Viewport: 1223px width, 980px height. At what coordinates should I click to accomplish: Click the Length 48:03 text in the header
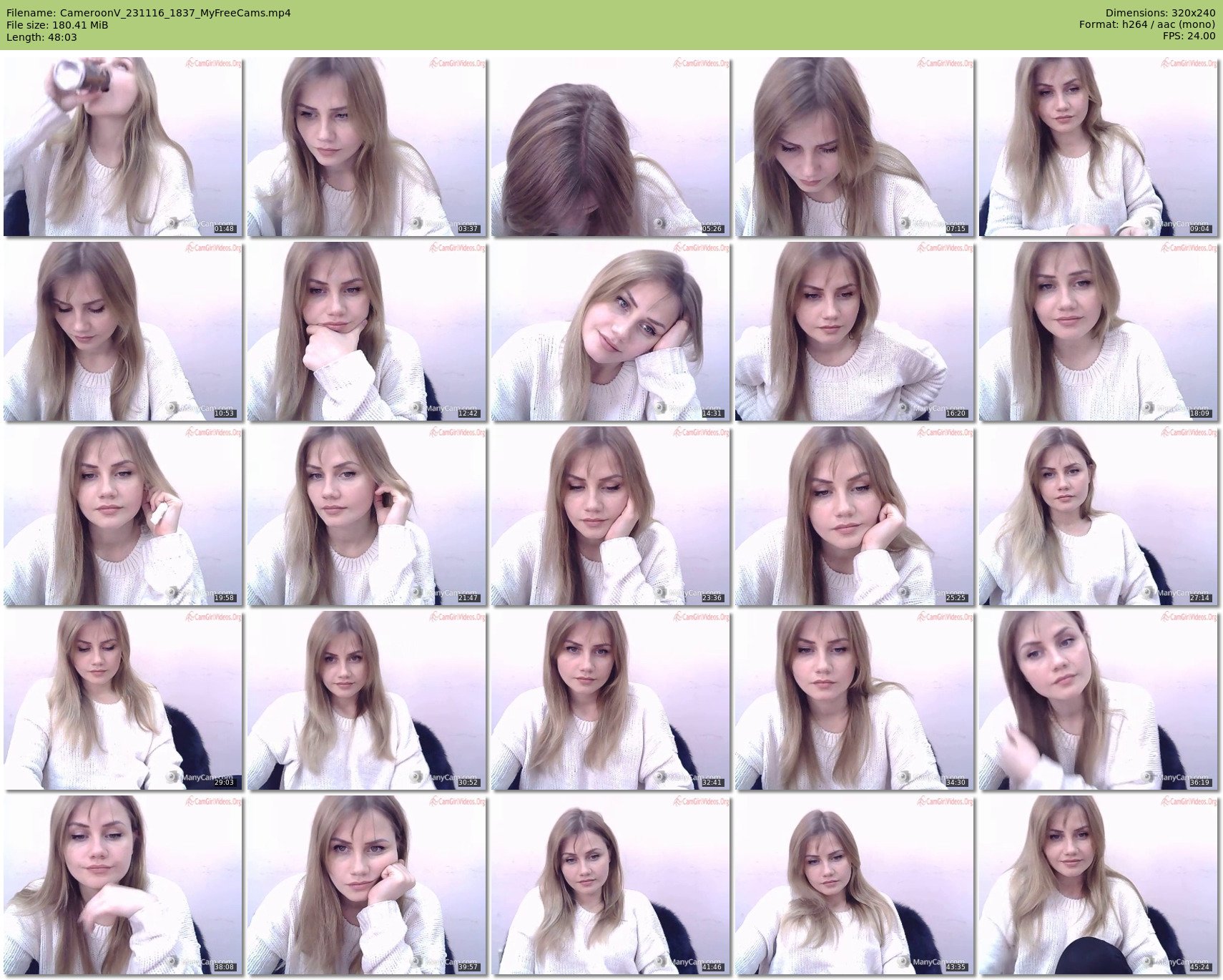click(x=41, y=37)
